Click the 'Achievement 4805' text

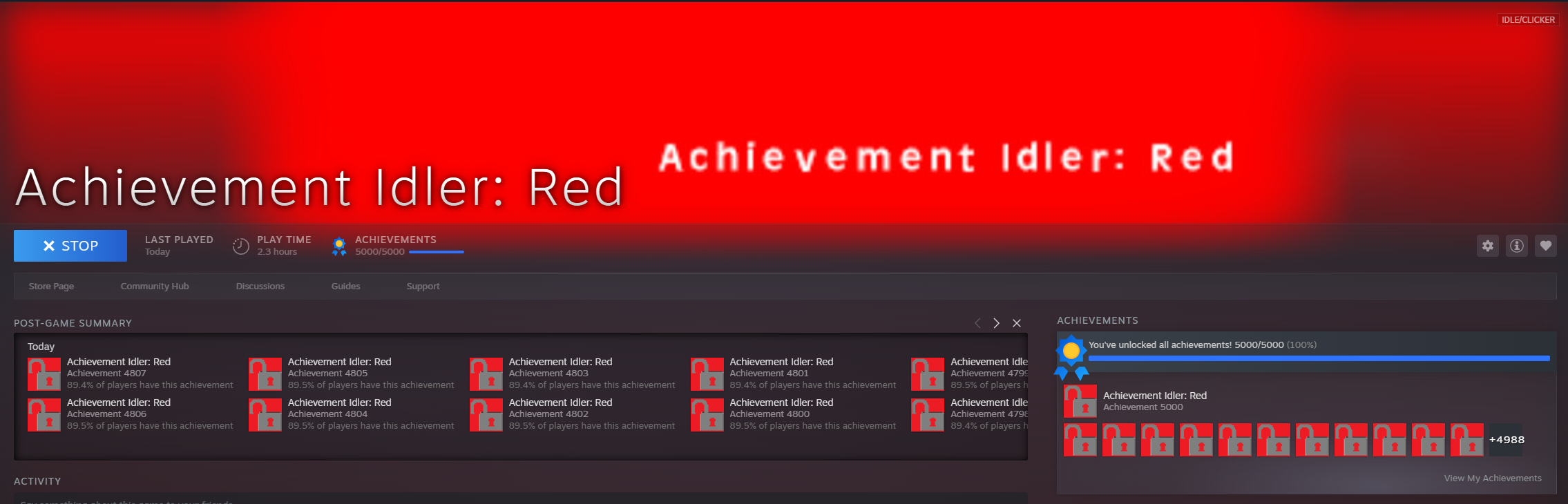click(x=327, y=374)
